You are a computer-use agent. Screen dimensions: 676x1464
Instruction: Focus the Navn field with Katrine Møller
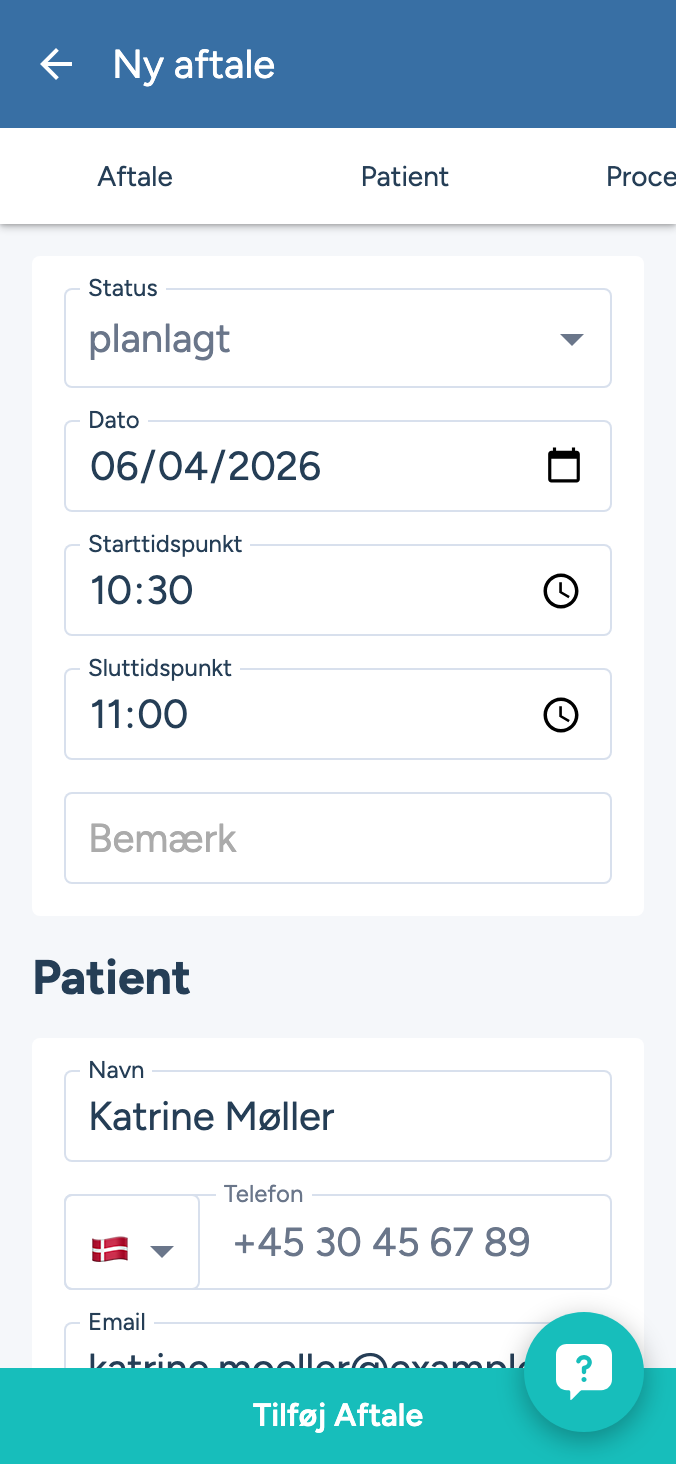tap(338, 1117)
